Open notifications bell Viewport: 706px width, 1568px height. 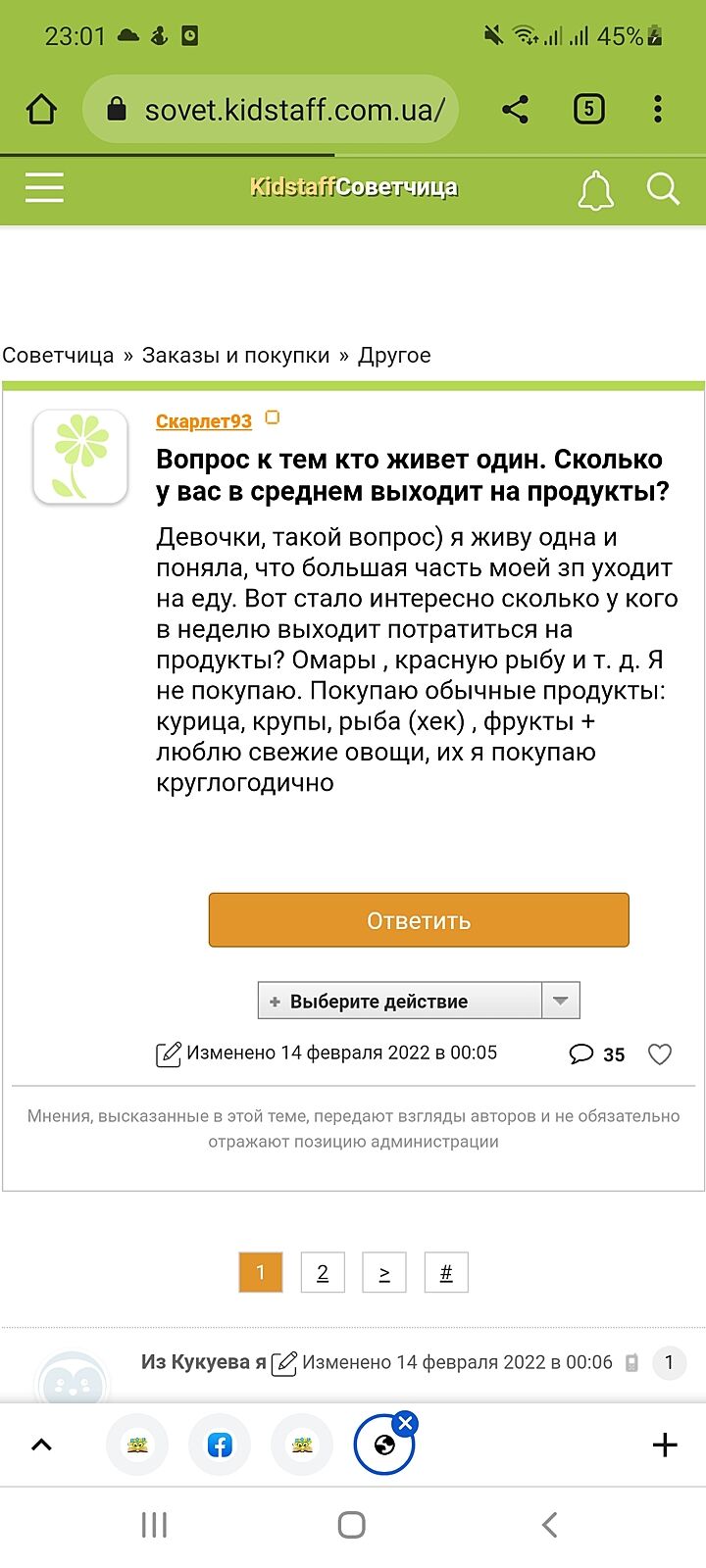pyautogui.click(x=595, y=189)
